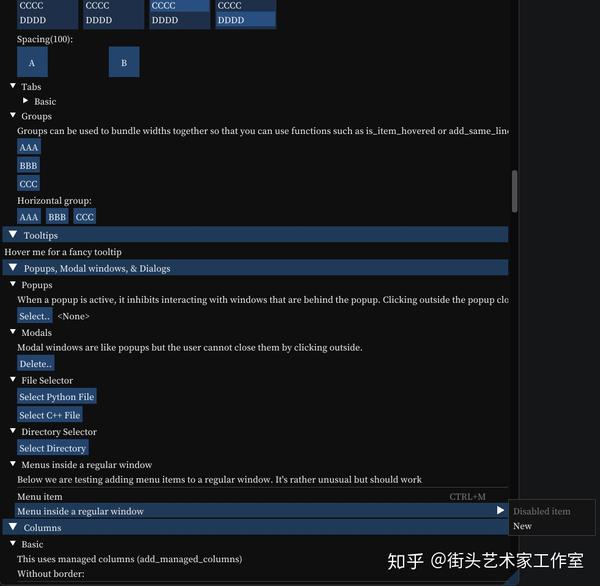This screenshot has height=586, width=600.
Task: Collapse the Popups tree node
Action: [x=13, y=284]
